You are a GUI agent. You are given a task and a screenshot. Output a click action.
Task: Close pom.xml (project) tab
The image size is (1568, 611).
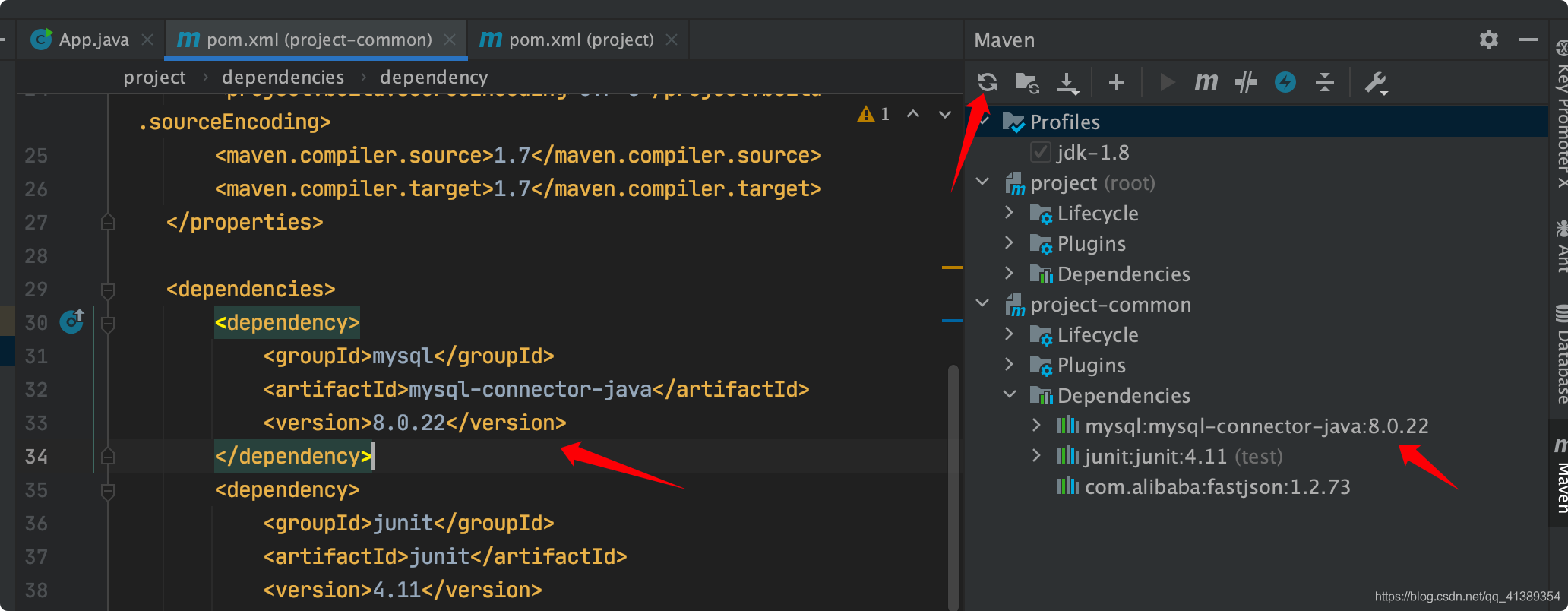click(x=672, y=40)
